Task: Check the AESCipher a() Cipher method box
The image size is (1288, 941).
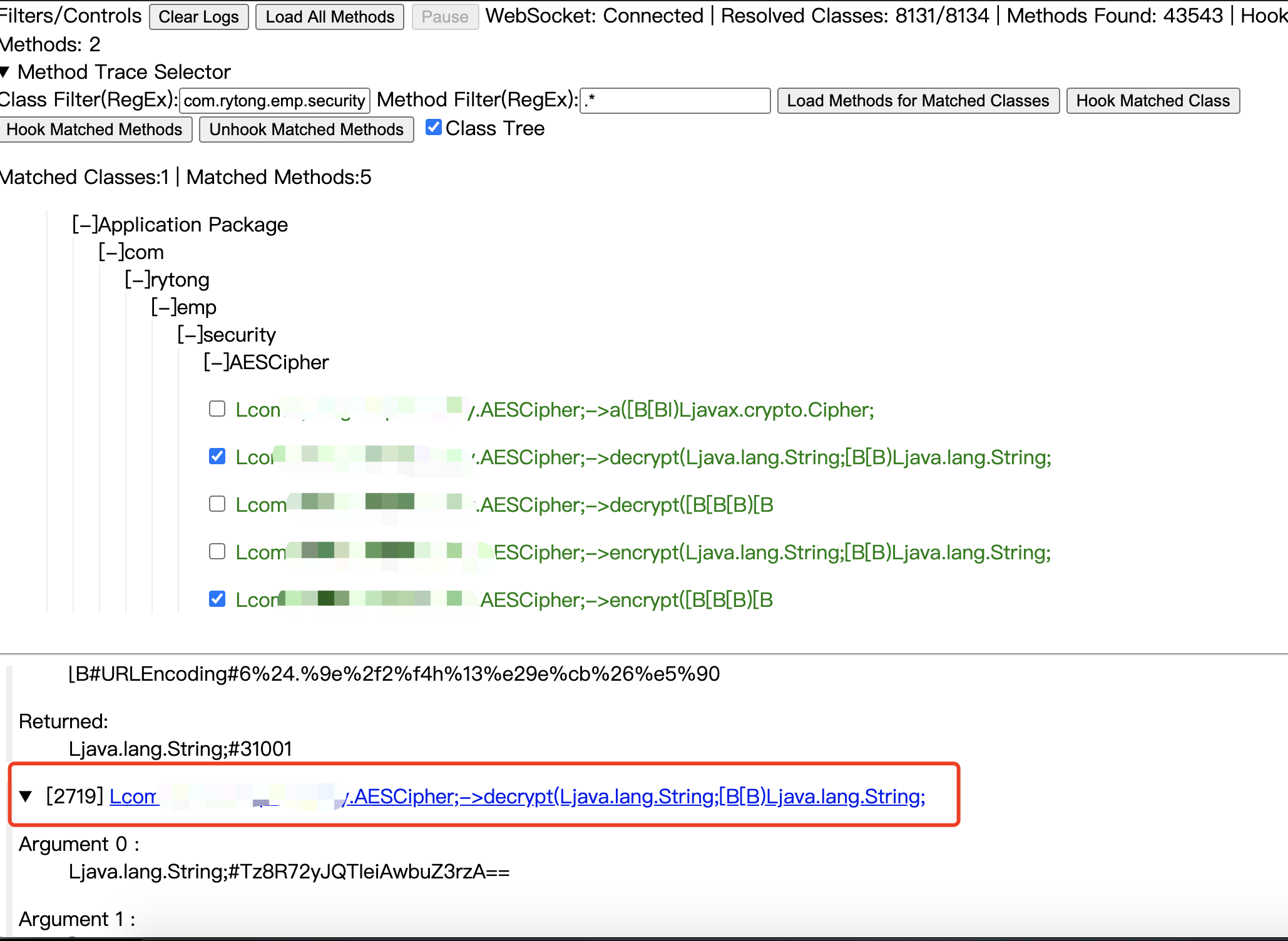Action: tap(217, 409)
